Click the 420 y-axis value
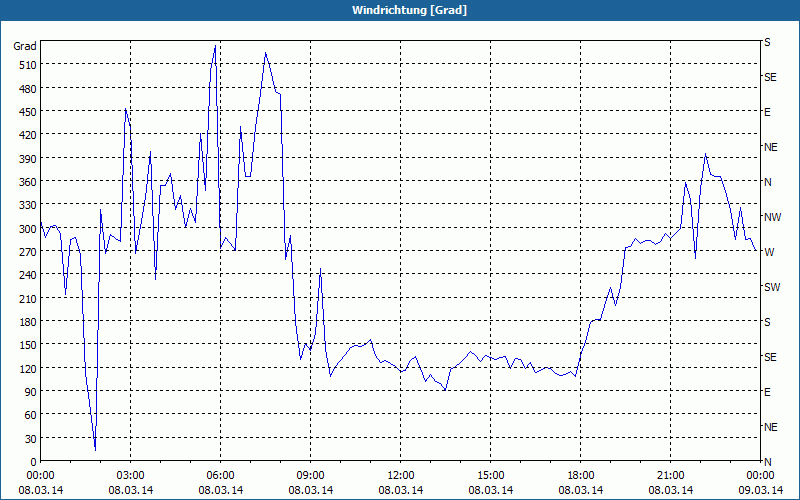This screenshot has width=800, height=500. 28,135
